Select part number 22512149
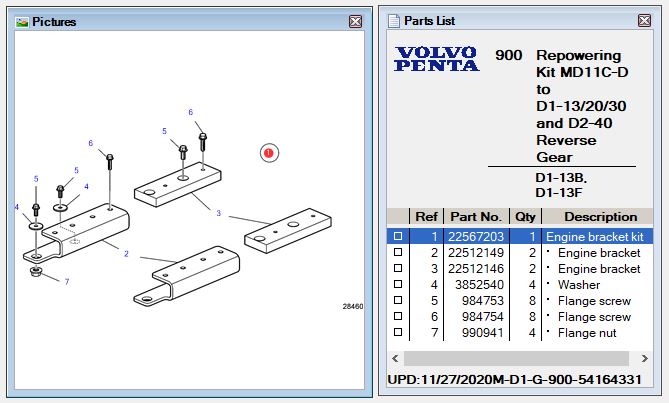Screen dimensions: 669x403 [476, 252]
